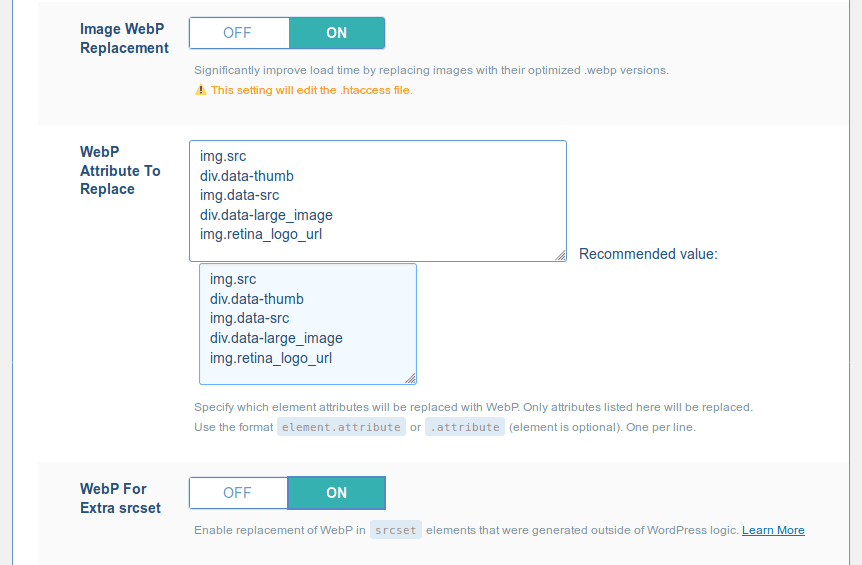
Task: Click inside WebP Attribute To Replace textarea
Action: [378, 201]
